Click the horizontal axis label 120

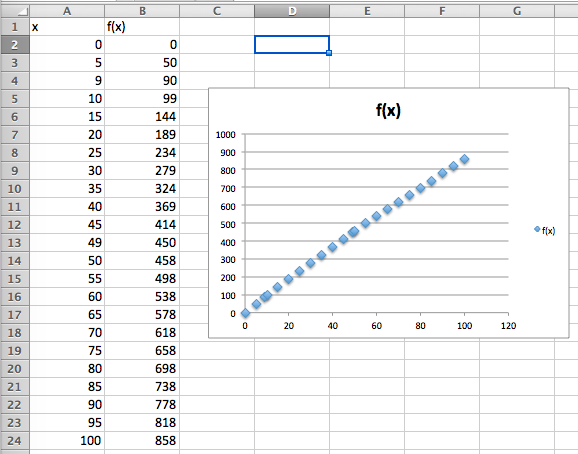(x=508, y=326)
